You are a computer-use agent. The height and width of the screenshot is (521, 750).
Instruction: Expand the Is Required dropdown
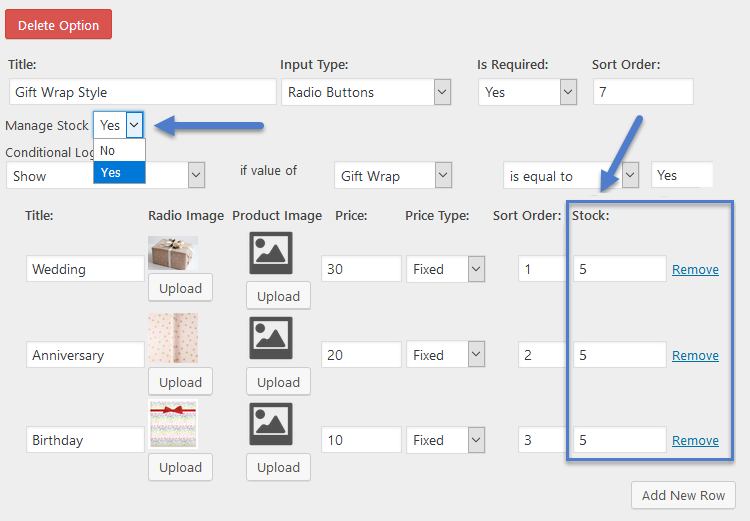527,92
